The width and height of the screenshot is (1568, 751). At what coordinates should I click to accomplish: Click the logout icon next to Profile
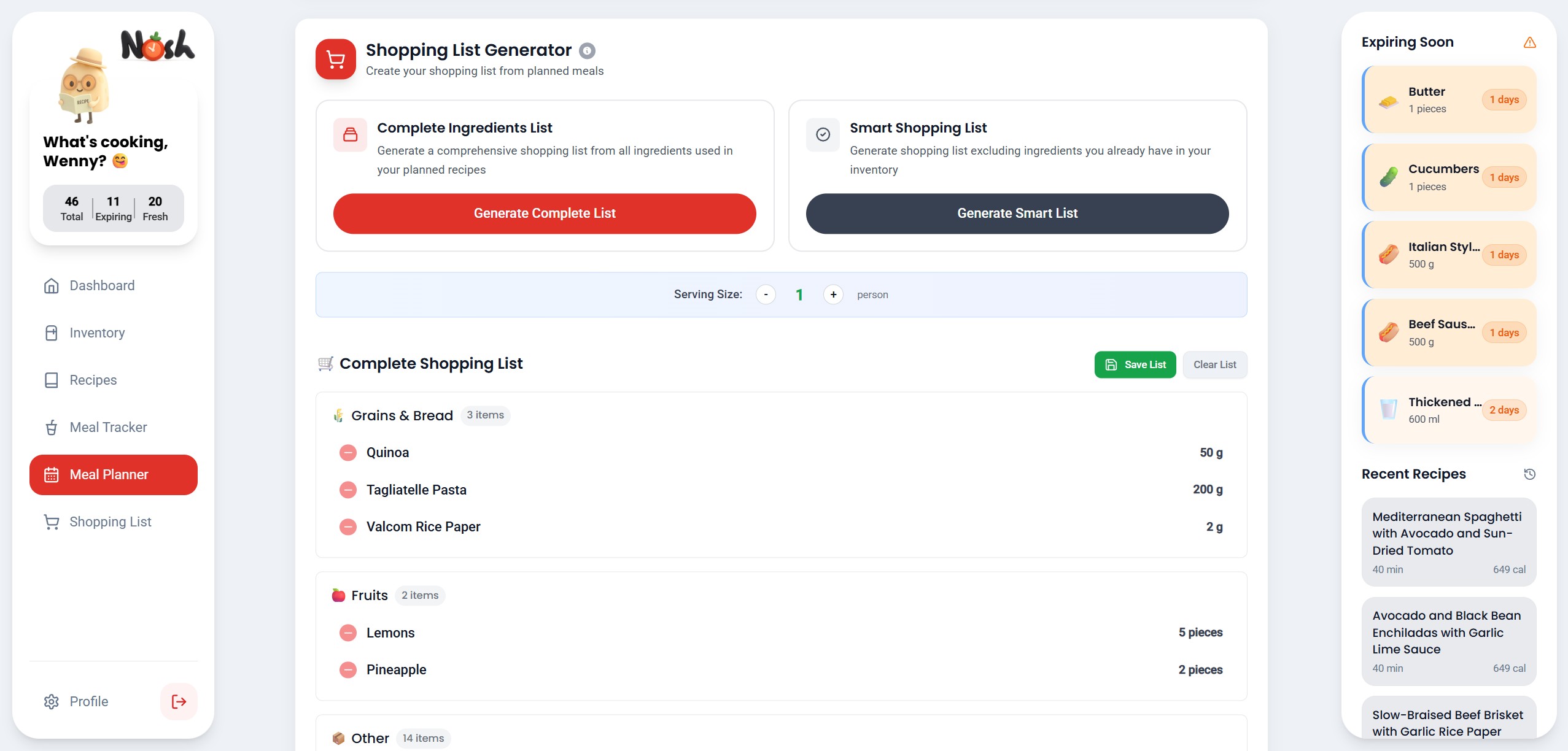pyautogui.click(x=179, y=701)
